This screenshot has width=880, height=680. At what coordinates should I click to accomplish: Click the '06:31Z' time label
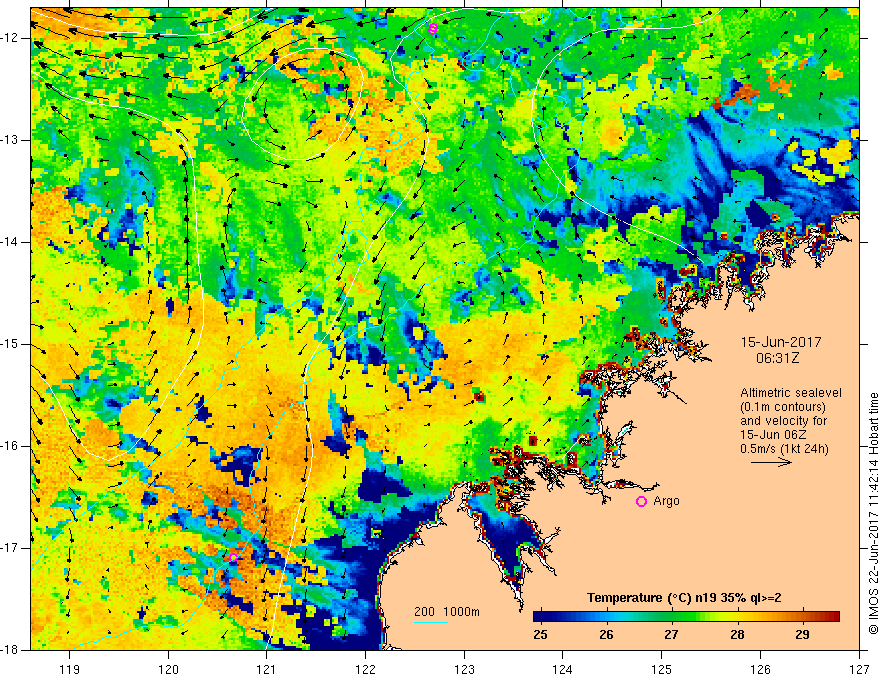777,358
